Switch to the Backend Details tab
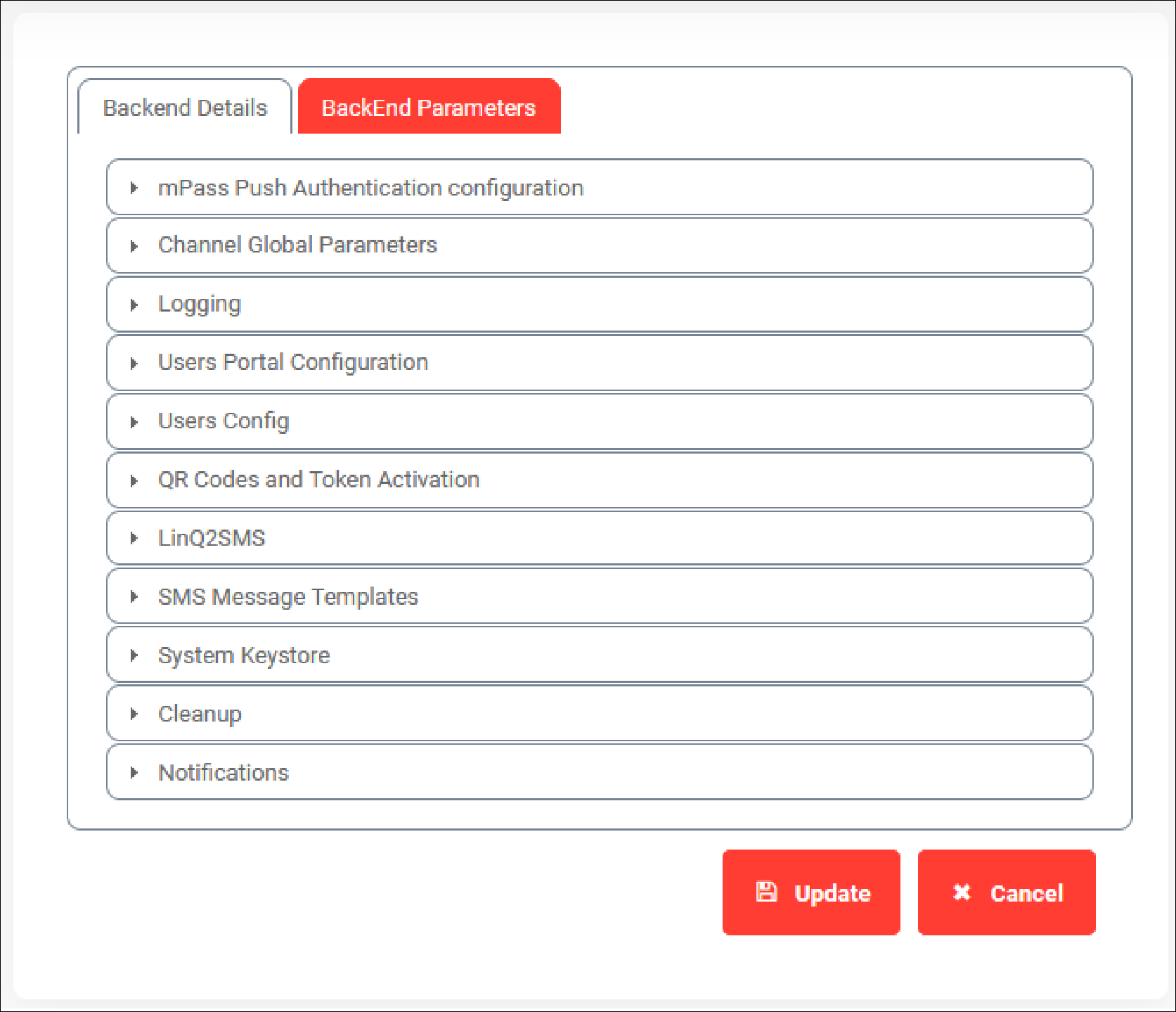Image resolution: width=1176 pixels, height=1012 pixels. pos(185,106)
